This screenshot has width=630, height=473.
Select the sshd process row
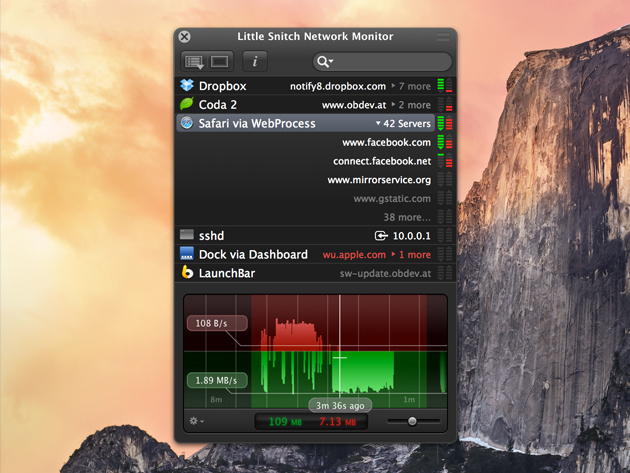[315, 235]
